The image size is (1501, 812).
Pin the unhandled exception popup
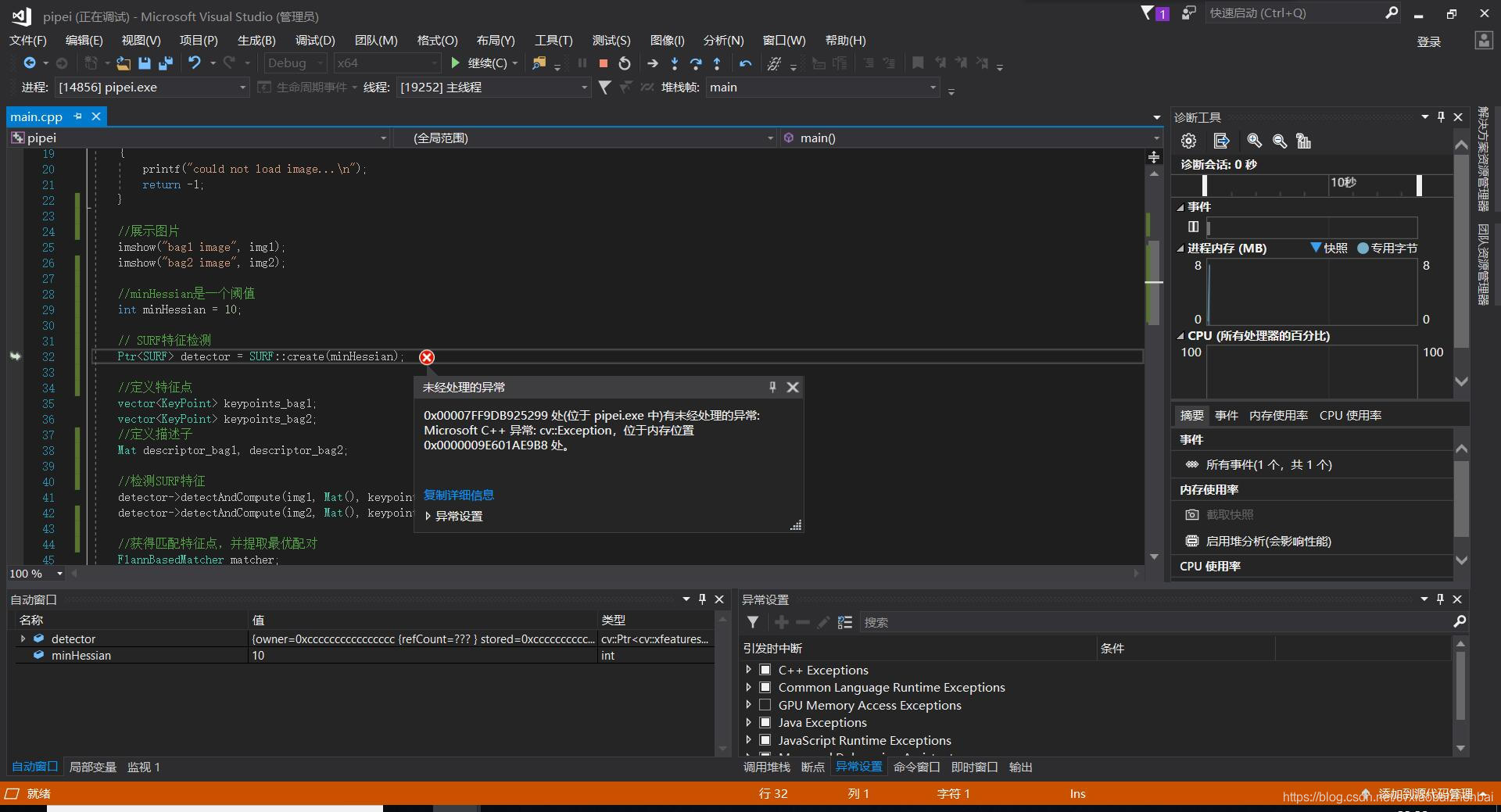772,387
